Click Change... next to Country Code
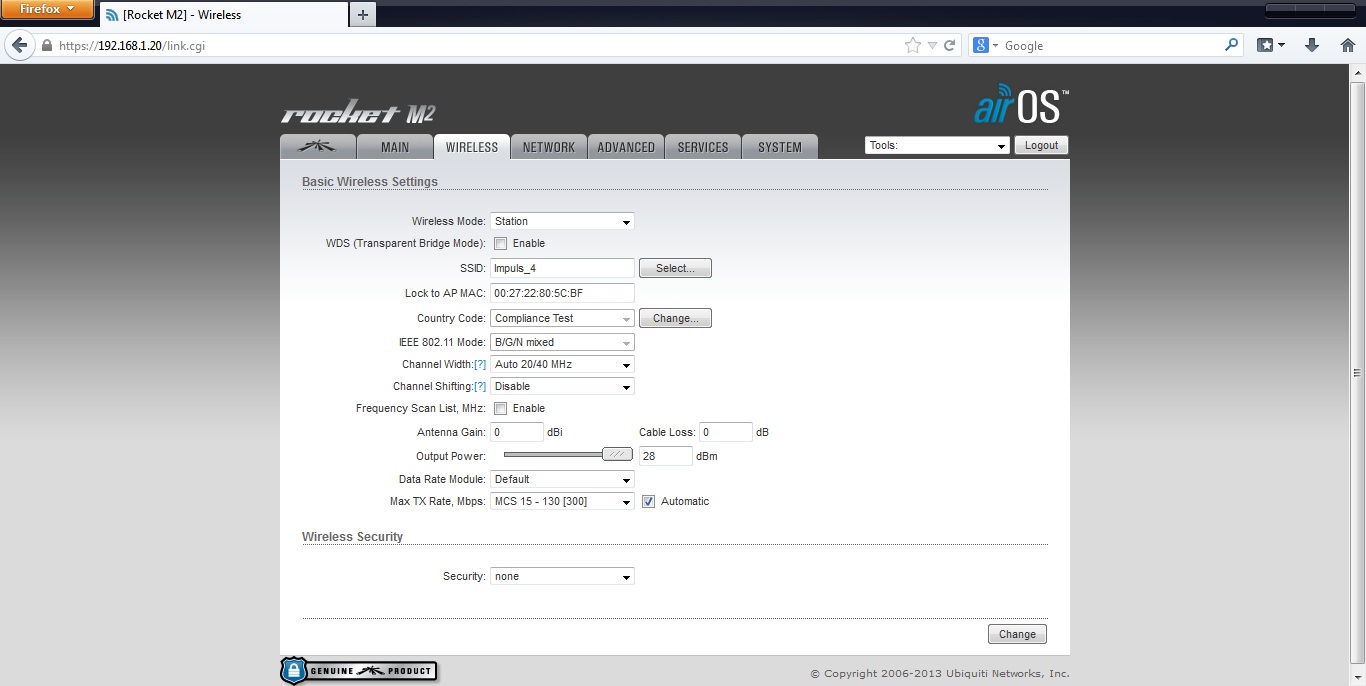 point(675,318)
